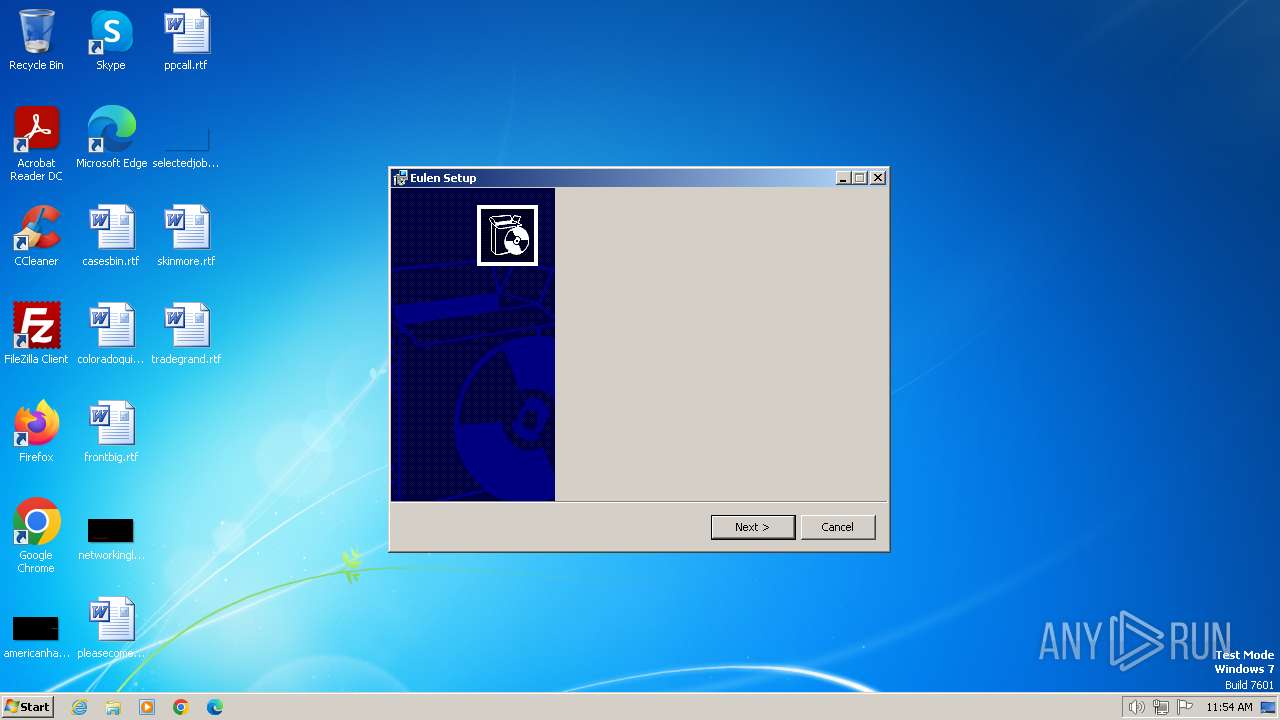1280x720 pixels.
Task: Open Action Center flag icon
Action: point(1185,707)
